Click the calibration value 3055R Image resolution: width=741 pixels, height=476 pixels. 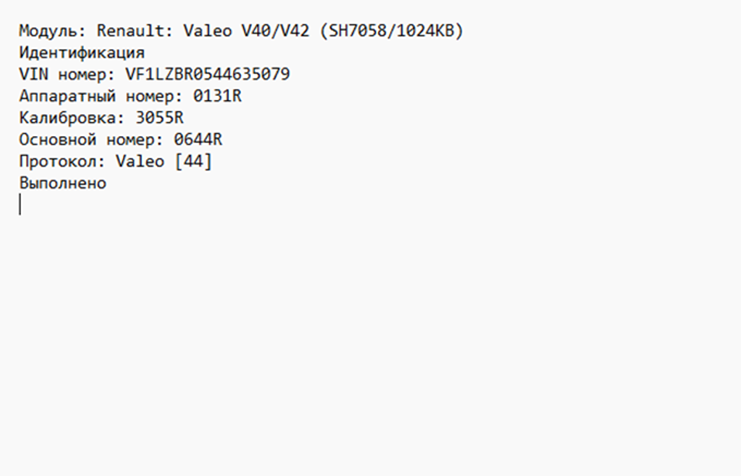[159, 118]
